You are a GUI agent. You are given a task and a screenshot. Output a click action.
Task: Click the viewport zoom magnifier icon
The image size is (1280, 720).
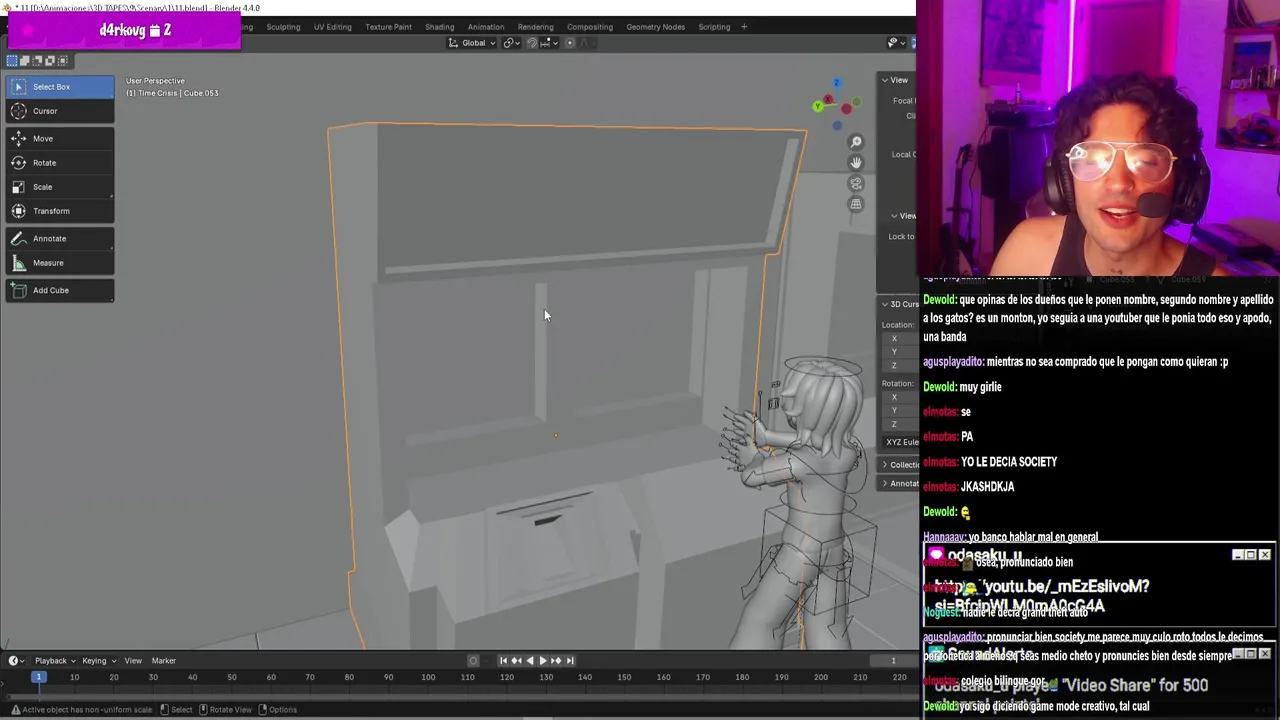(855, 142)
